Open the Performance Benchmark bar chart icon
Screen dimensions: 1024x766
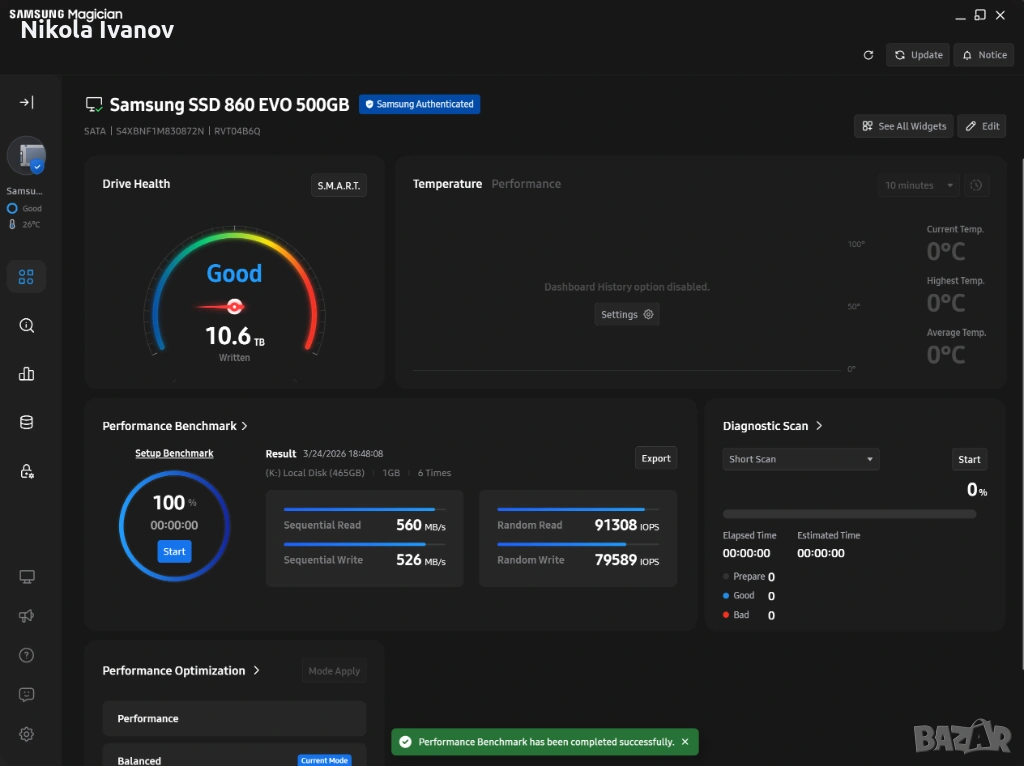[x=27, y=374]
